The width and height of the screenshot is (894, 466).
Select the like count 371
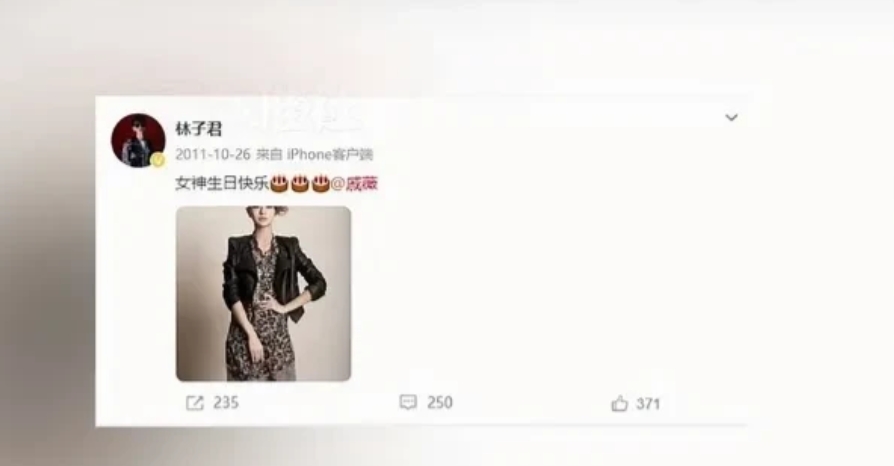[648, 404]
